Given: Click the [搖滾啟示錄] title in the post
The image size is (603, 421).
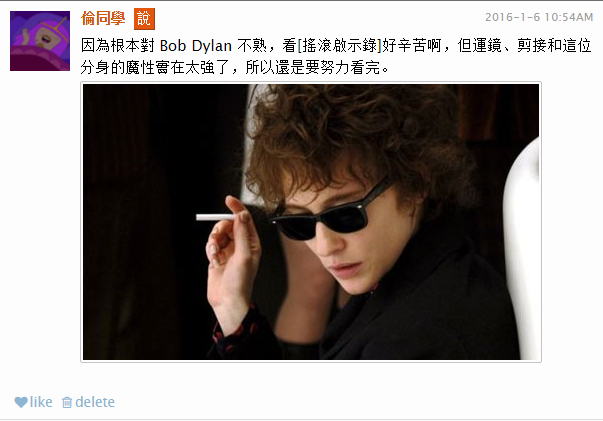Looking at the screenshot, I should pyautogui.click(x=340, y=46).
